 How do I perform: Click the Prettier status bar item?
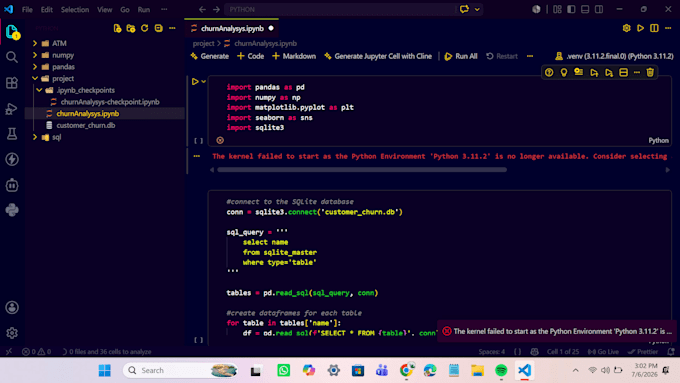(x=643, y=352)
